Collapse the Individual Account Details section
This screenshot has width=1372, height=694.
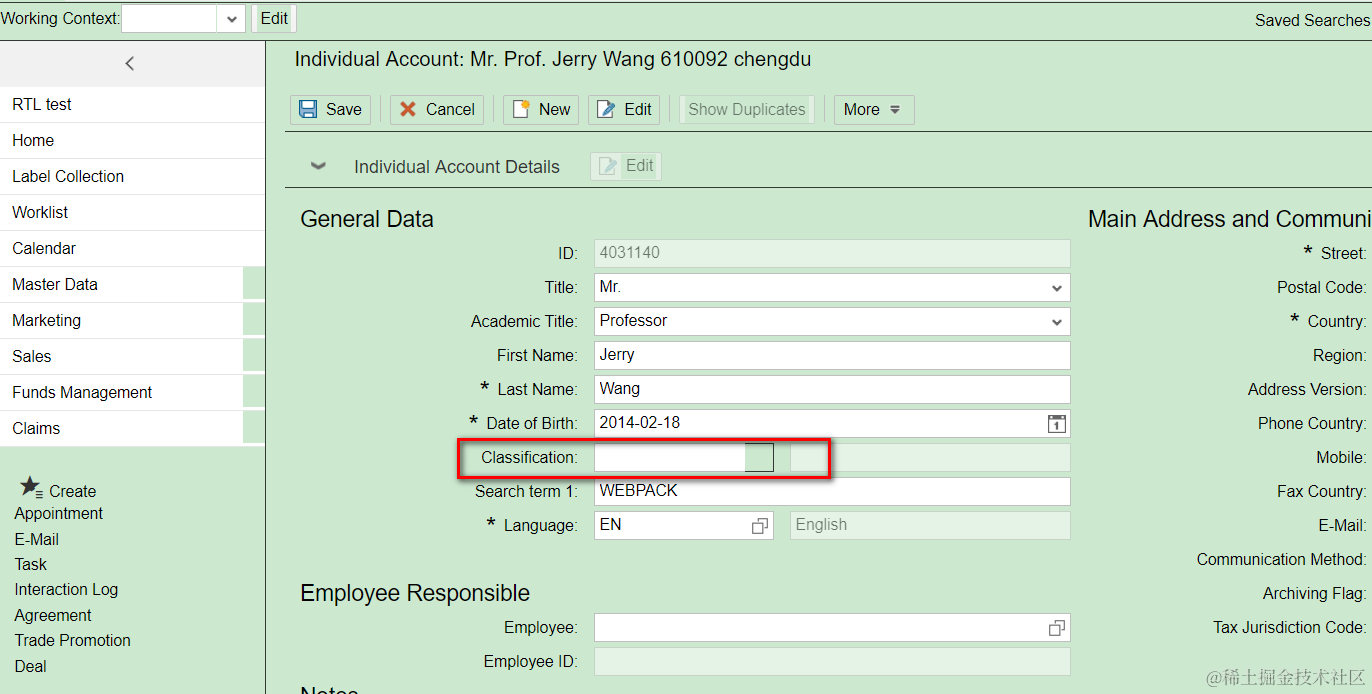click(x=318, y=166)
